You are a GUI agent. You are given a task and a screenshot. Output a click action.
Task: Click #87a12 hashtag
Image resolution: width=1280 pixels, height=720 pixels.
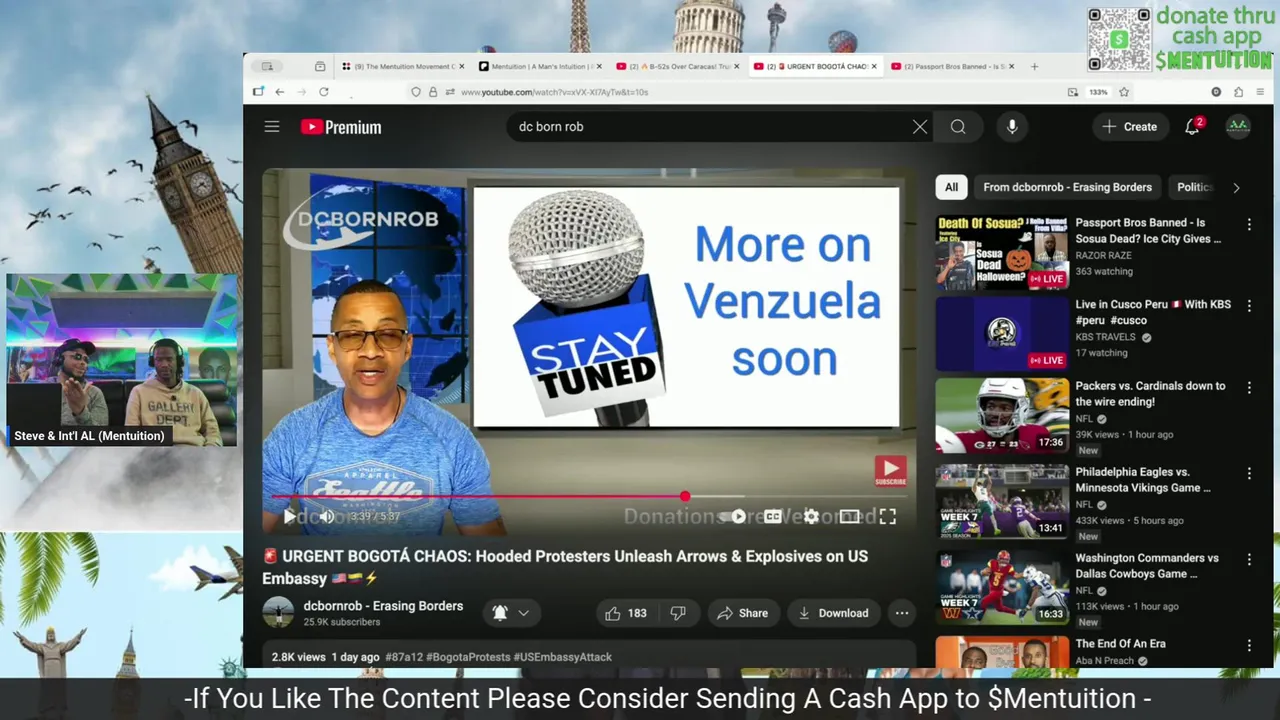(x=403, y=657)
